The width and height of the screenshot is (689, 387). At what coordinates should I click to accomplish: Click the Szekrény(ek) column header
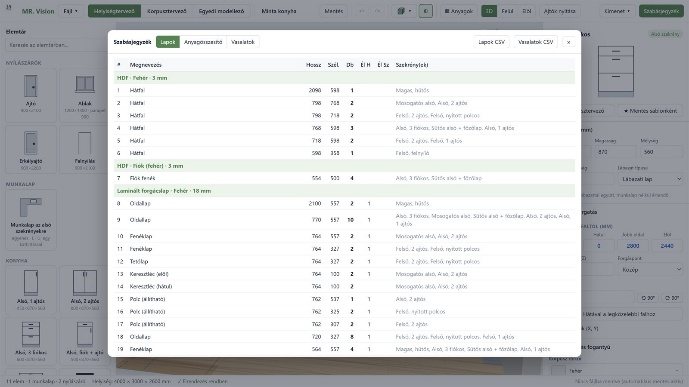tap(412, 65)
